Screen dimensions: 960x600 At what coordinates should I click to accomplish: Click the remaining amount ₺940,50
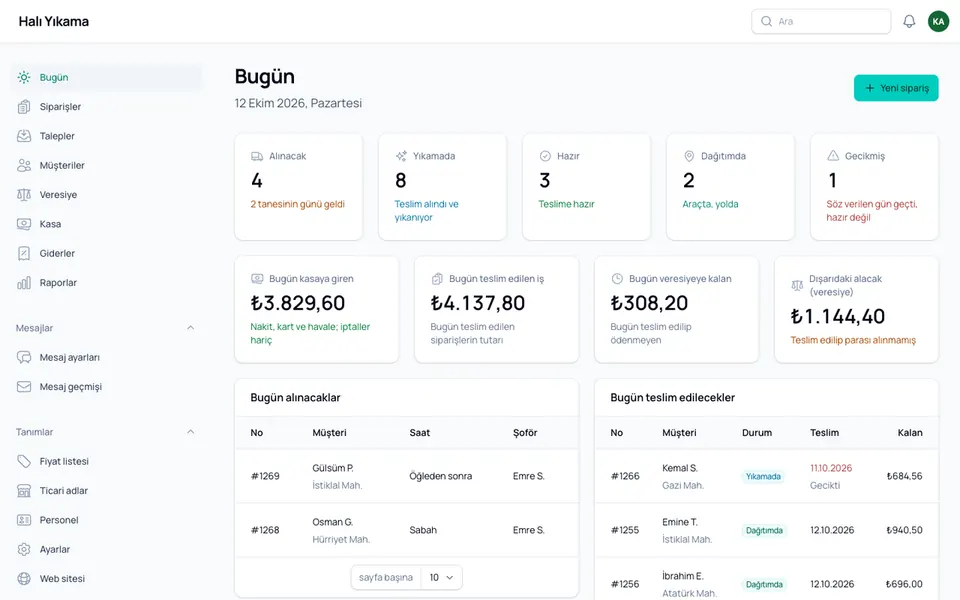pos(904,530)
